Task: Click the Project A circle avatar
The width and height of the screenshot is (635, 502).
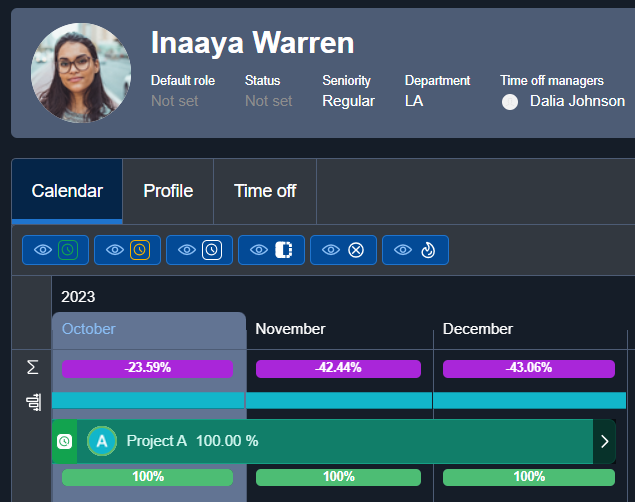Action: point(102,441)
